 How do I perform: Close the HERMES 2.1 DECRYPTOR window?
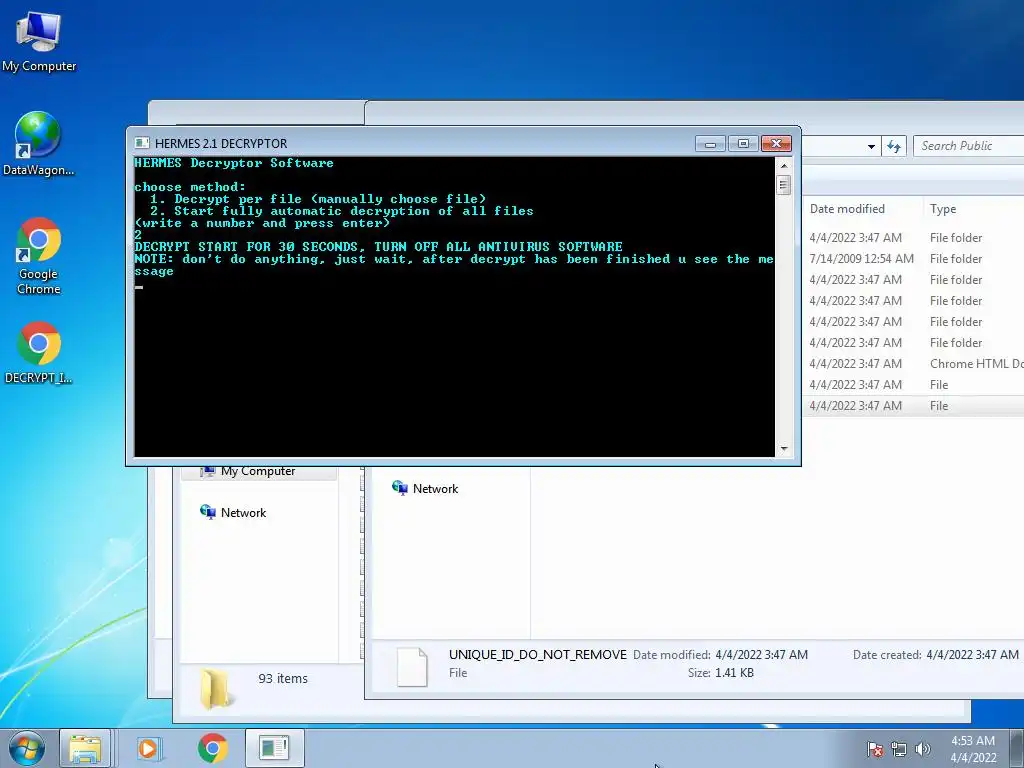coord(776,143)
